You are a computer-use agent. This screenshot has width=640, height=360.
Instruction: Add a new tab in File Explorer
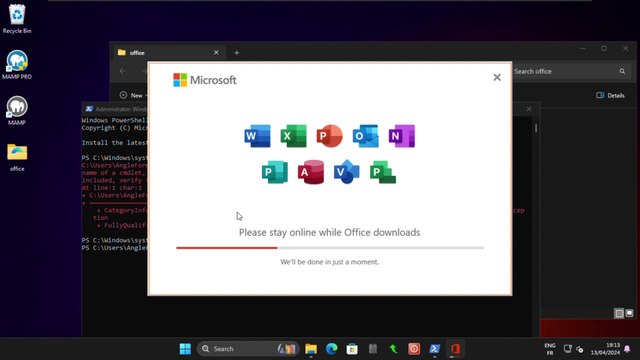[236, 53]
